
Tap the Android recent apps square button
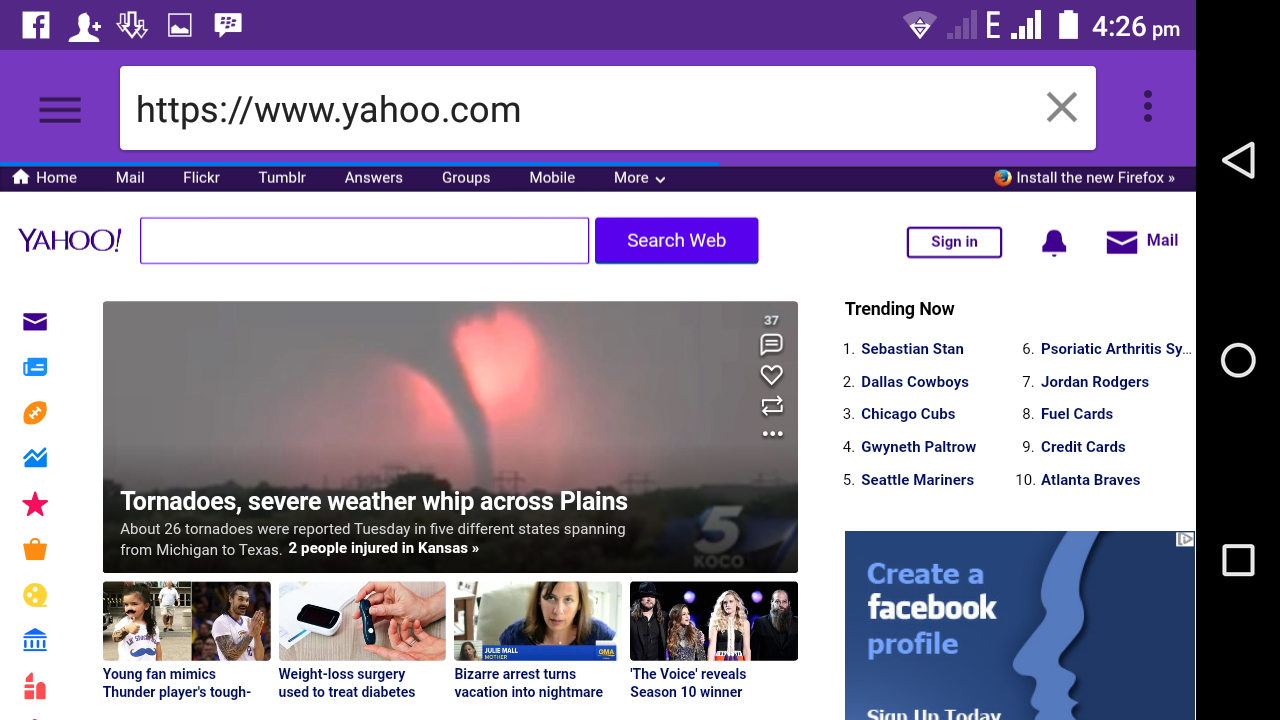(1238, 560)
